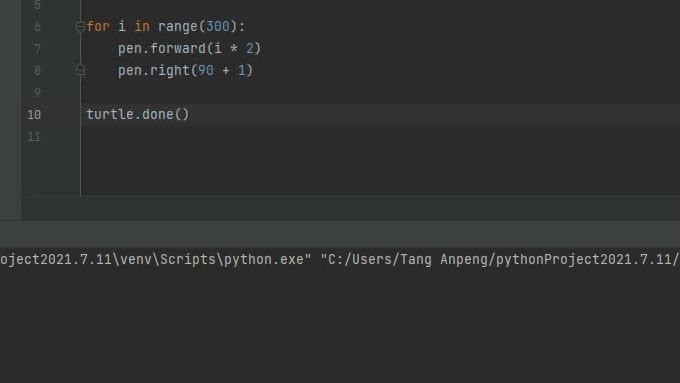Click gutter line number 11

(34, 137)
